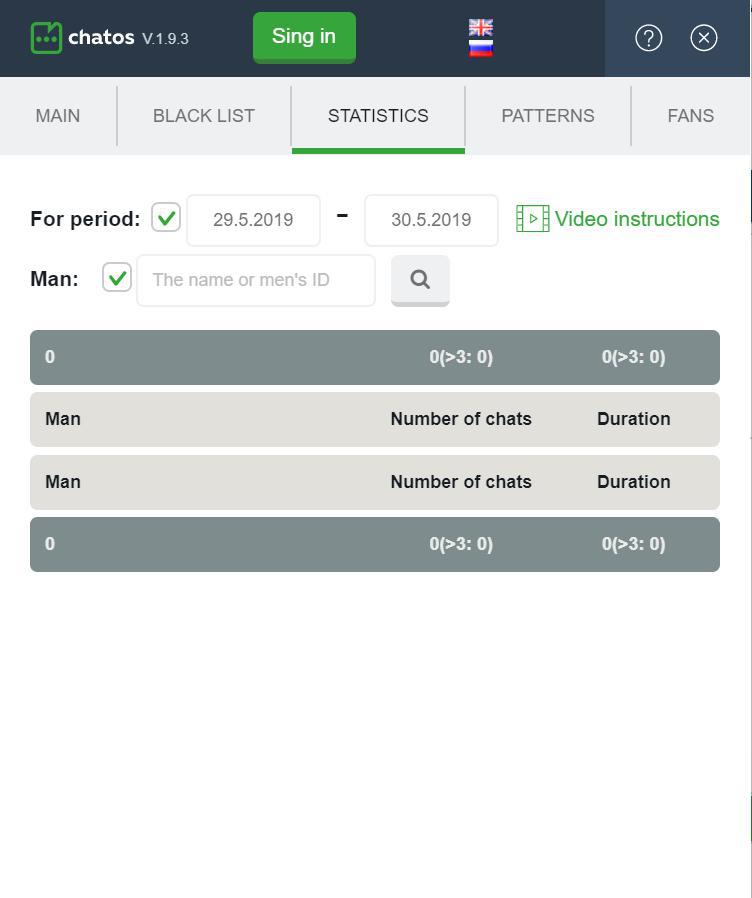Select the PATTERNS tab
The image size is (752, 898).
548,116
